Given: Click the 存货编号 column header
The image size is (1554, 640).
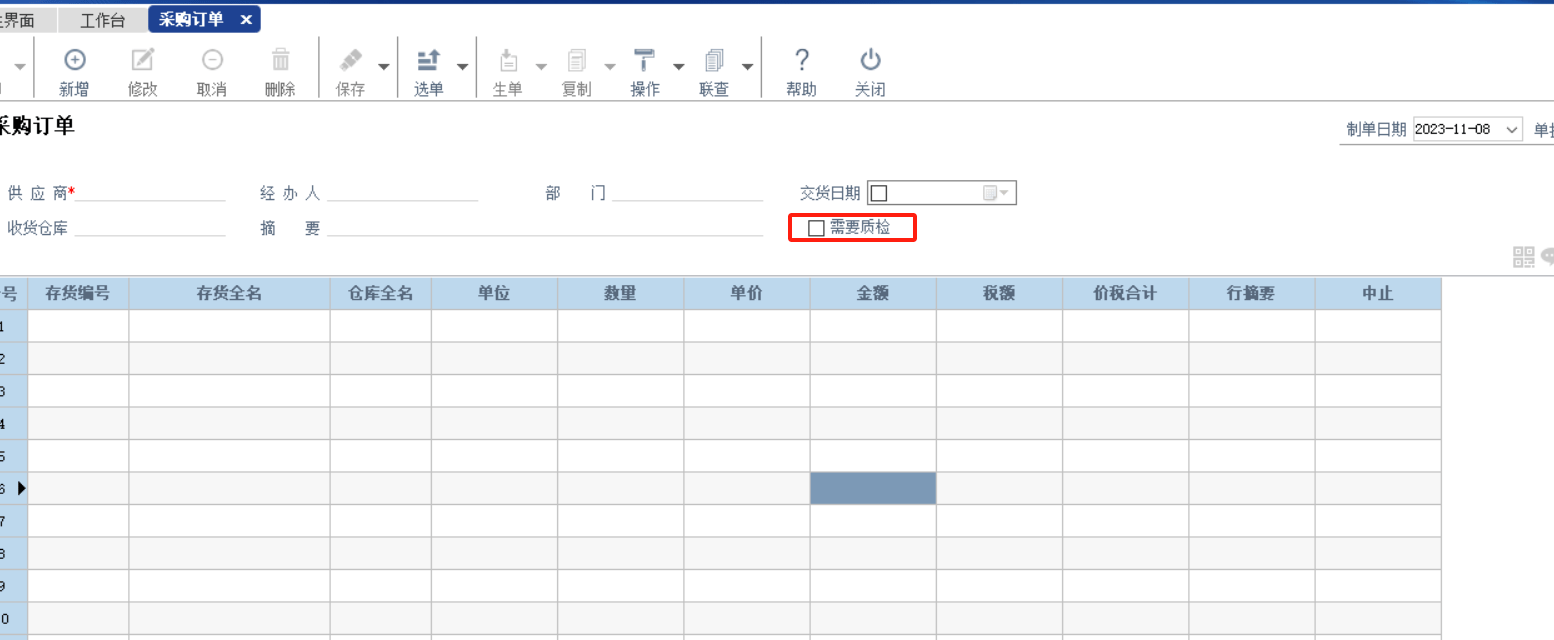Looking at the screenshot, I should coord(78,294).
